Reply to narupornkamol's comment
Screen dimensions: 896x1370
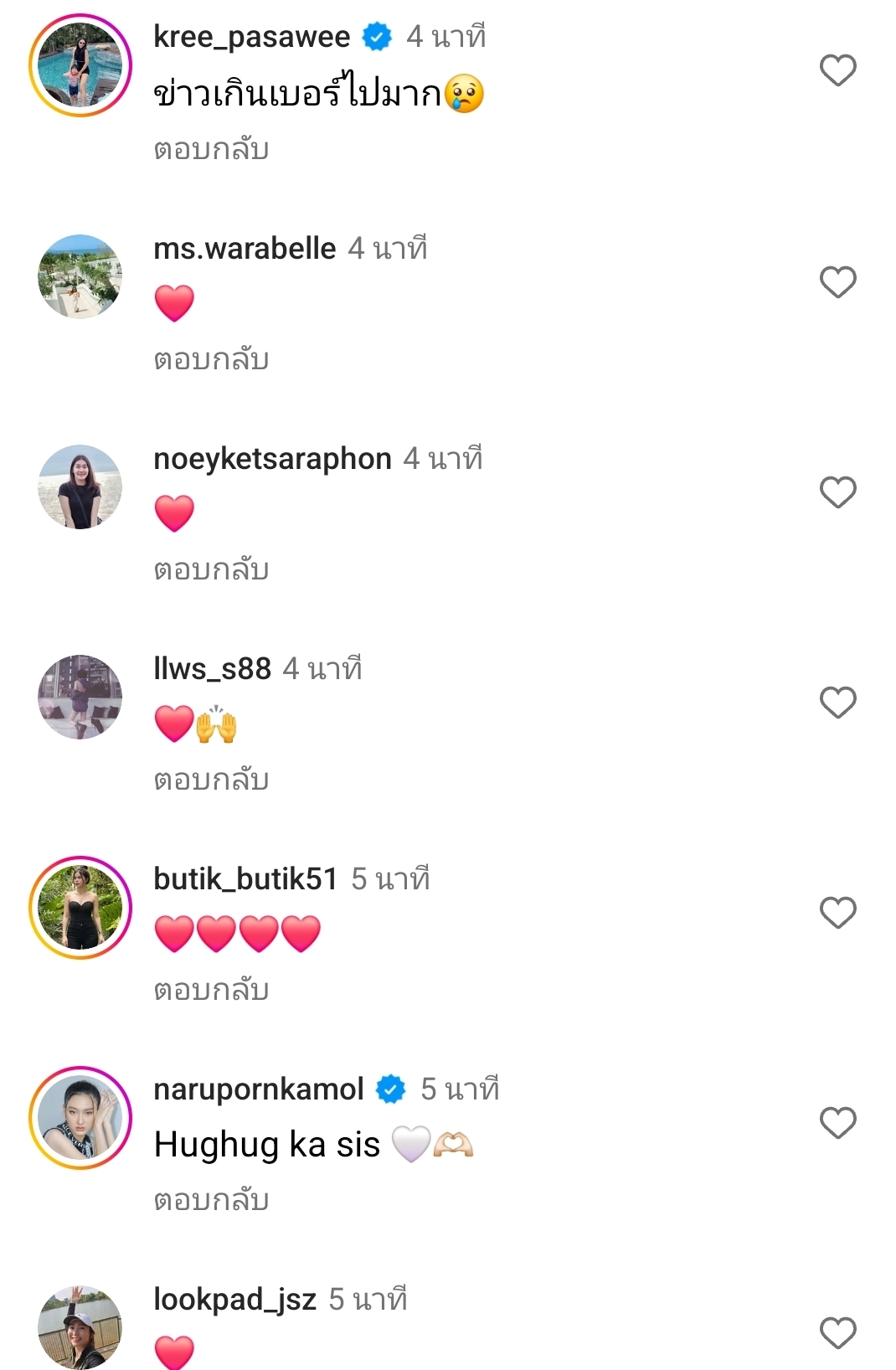211,1201
